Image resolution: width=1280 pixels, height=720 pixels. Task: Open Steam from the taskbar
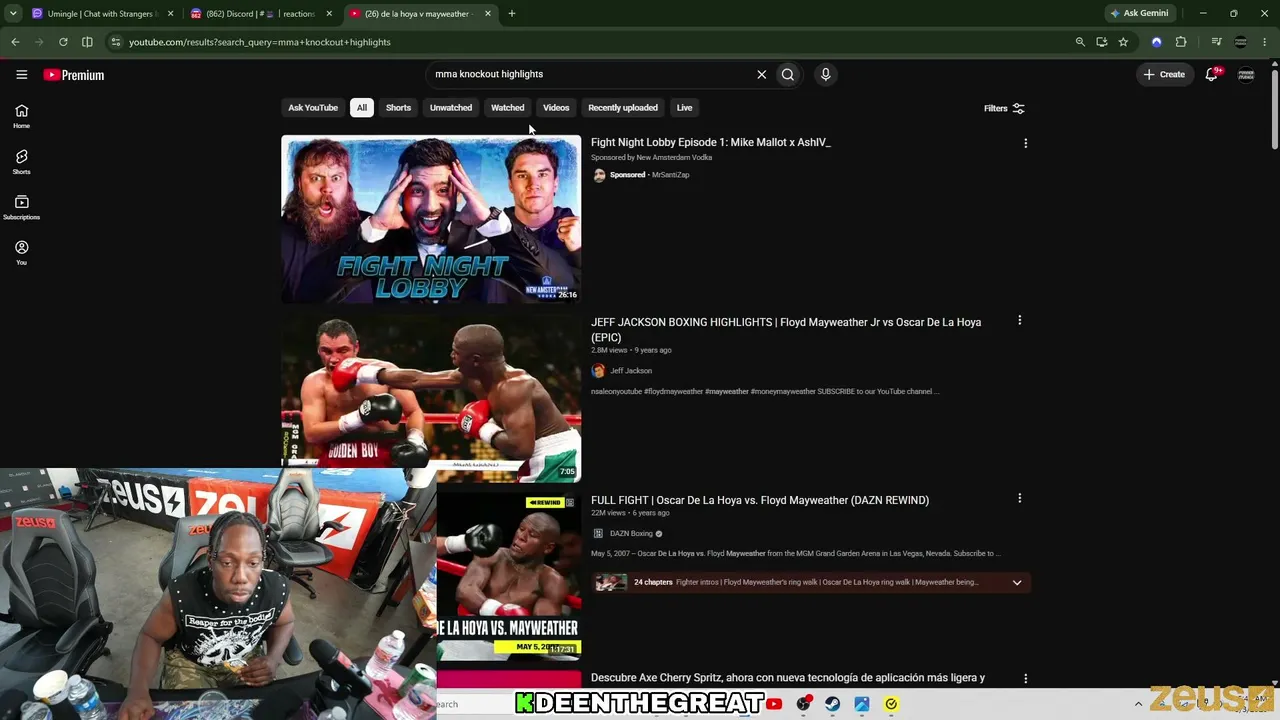point(832,704)
